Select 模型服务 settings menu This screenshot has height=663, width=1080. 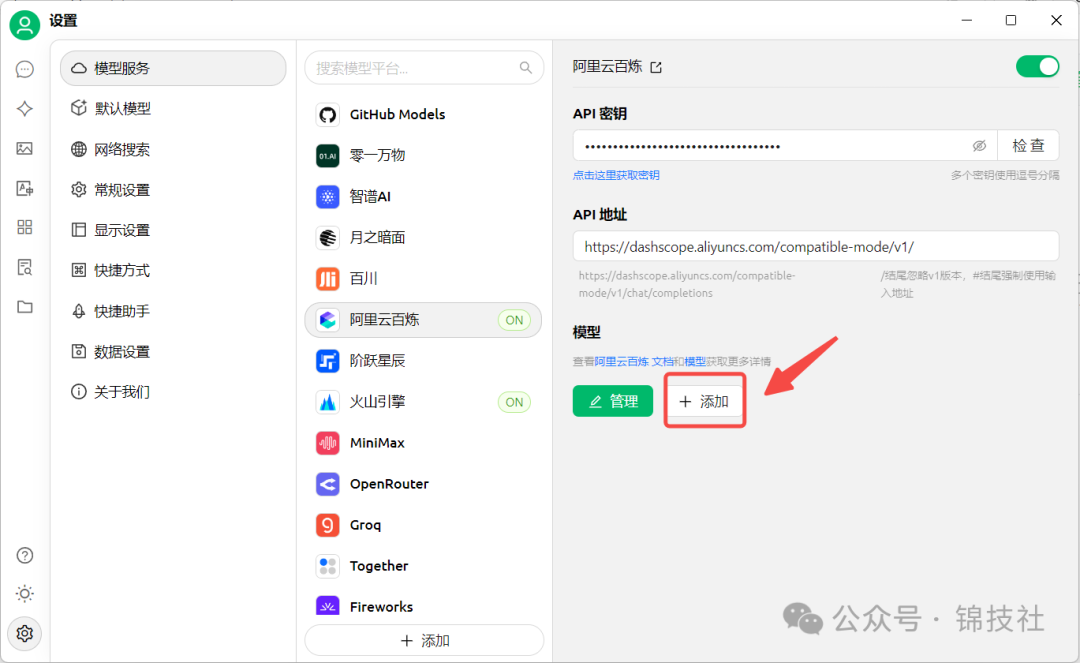point(173,68)
